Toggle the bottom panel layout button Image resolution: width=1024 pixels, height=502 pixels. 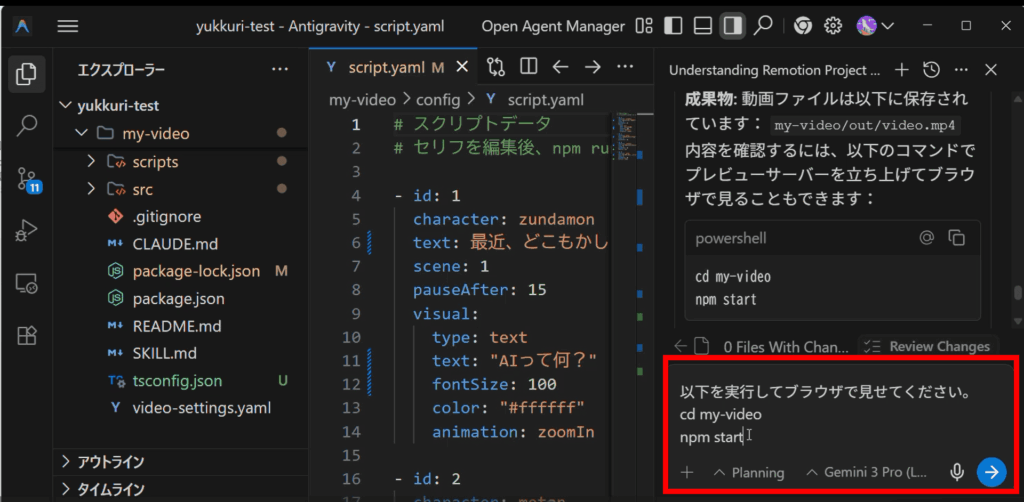click(x=703, y=26)
